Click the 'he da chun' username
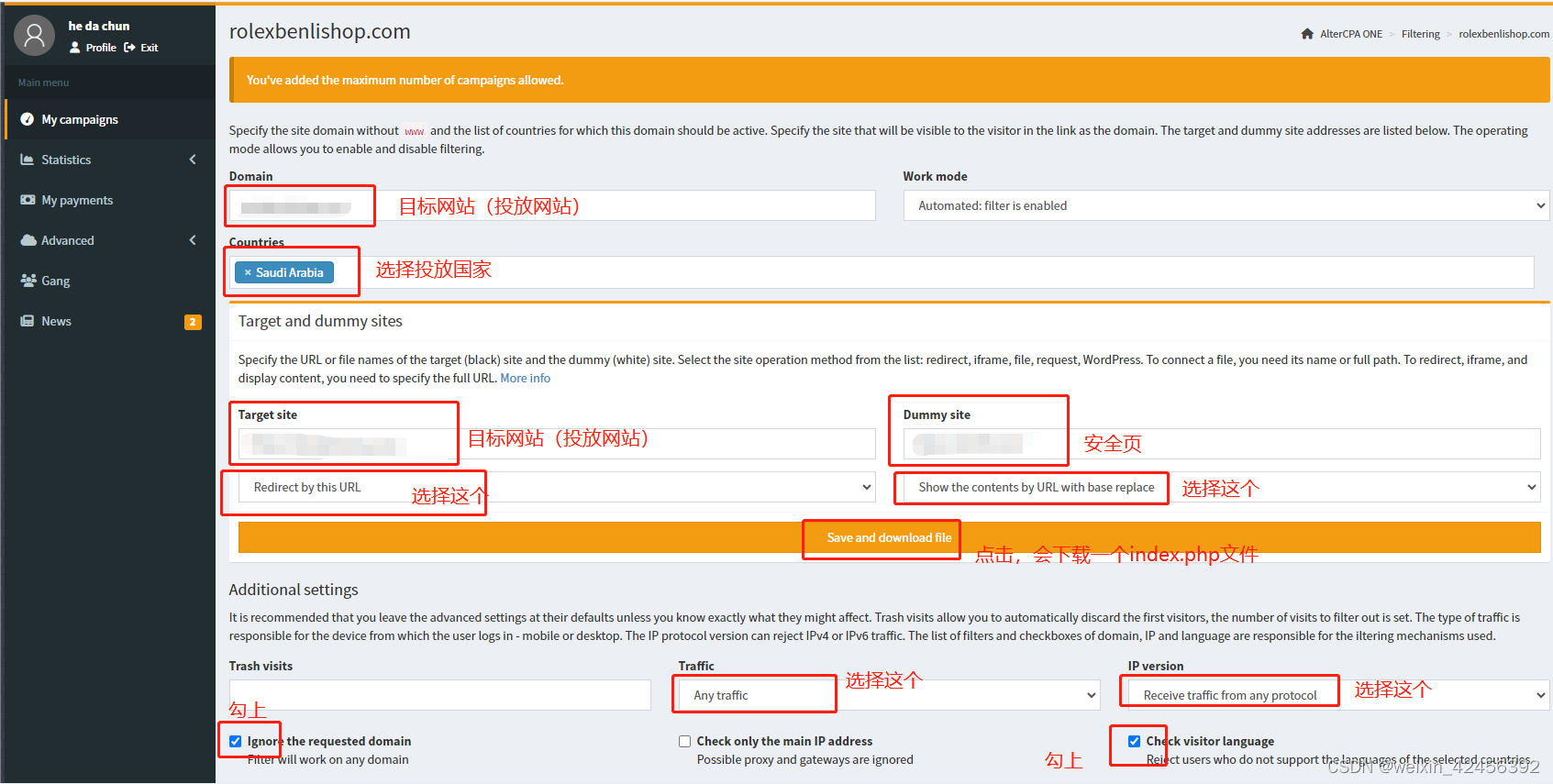 point(99,26)
